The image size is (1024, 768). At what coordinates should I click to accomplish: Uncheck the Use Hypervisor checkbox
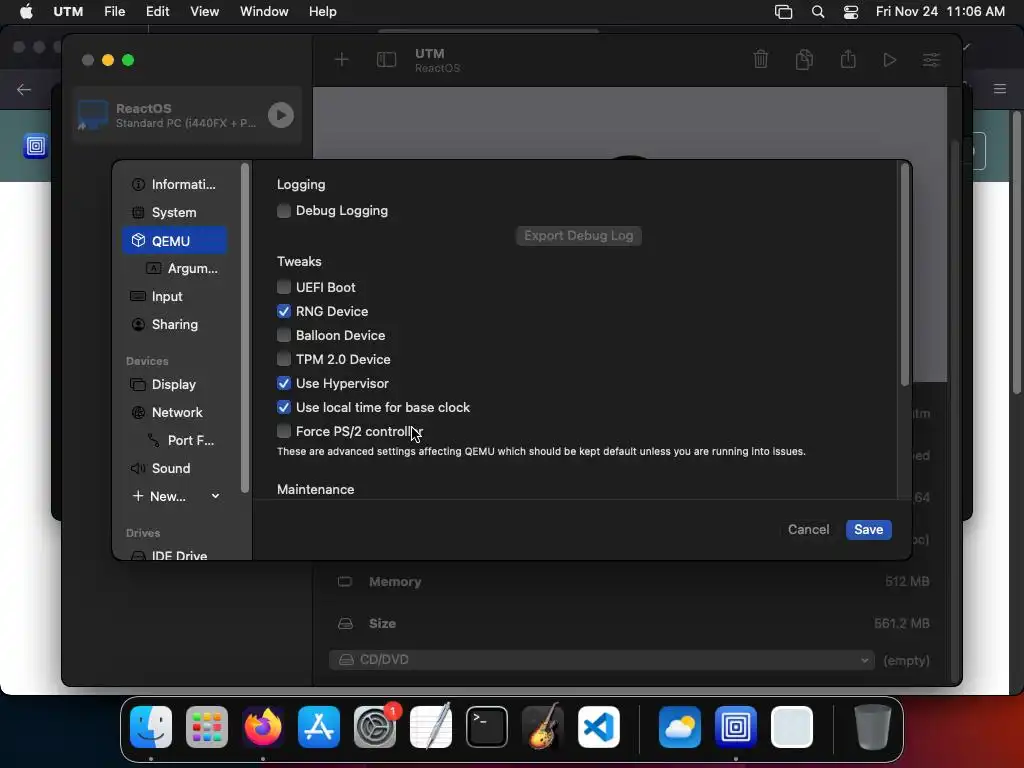(283, 383)
